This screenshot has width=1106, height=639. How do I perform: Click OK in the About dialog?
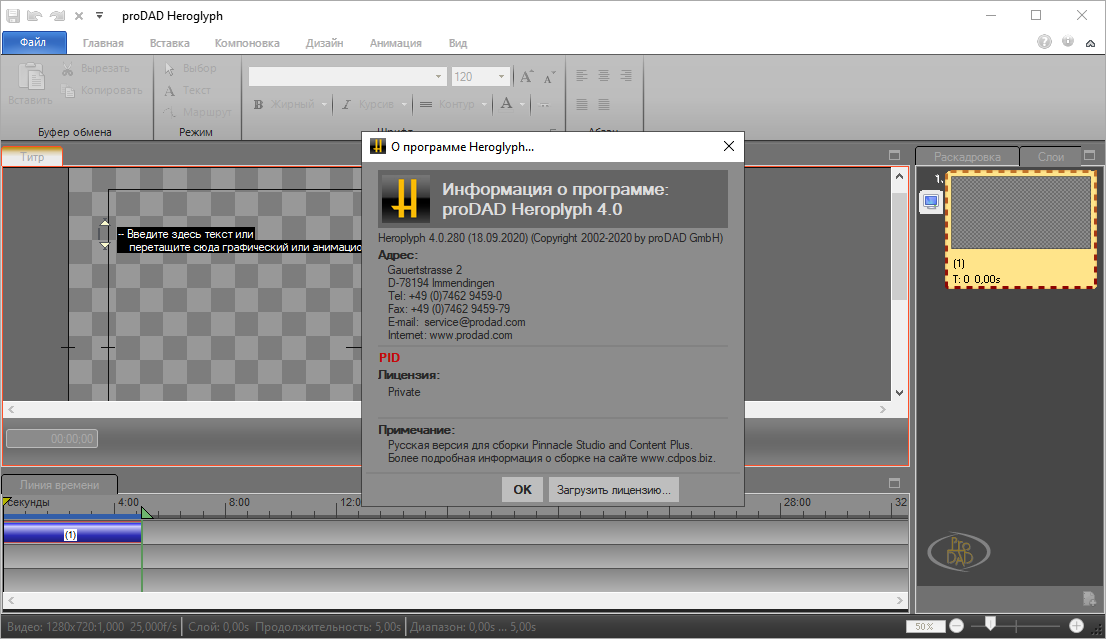click(x=523, y=489)
